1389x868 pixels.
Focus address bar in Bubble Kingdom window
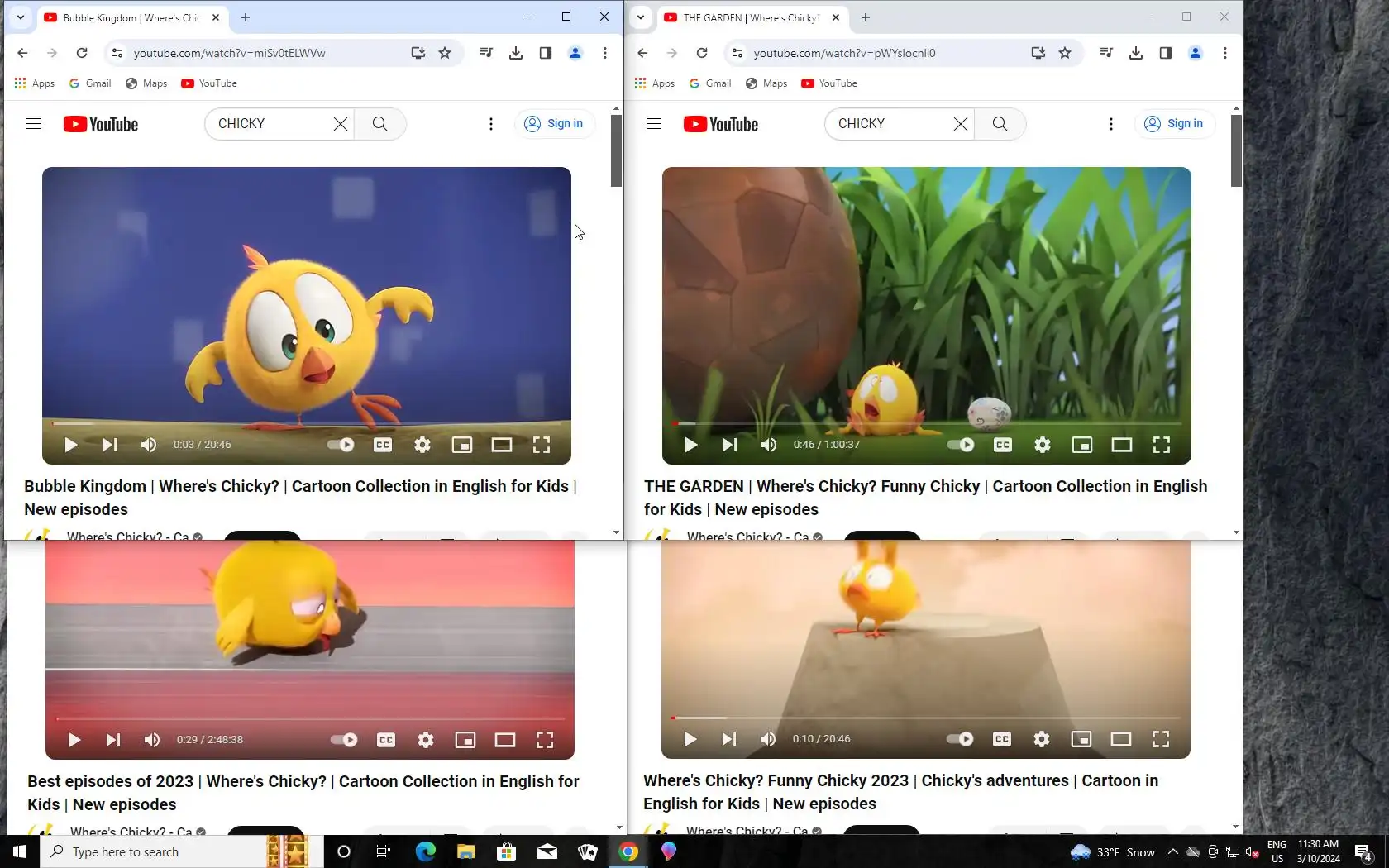point(265,53)
